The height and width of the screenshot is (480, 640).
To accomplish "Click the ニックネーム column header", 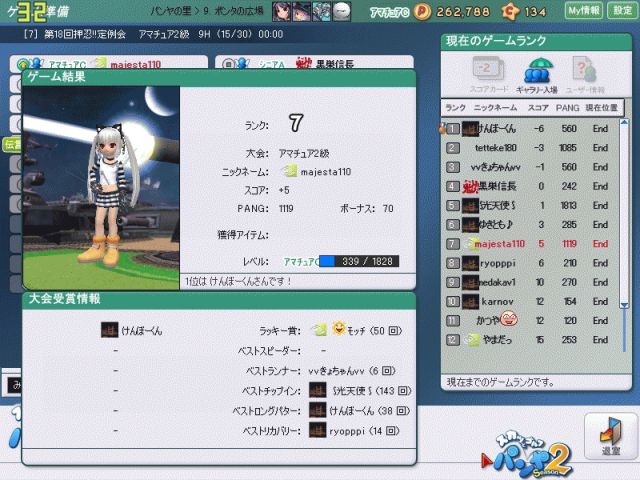I will click(496, 108).
